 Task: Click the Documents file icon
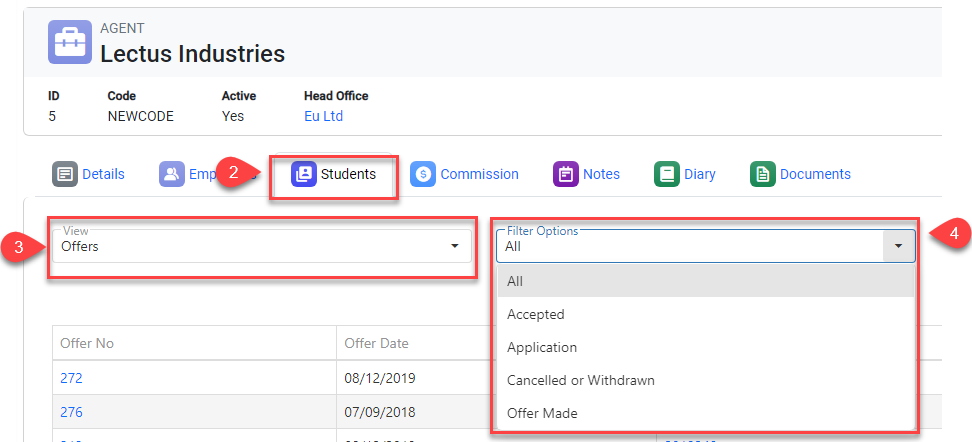coord(763,174)
